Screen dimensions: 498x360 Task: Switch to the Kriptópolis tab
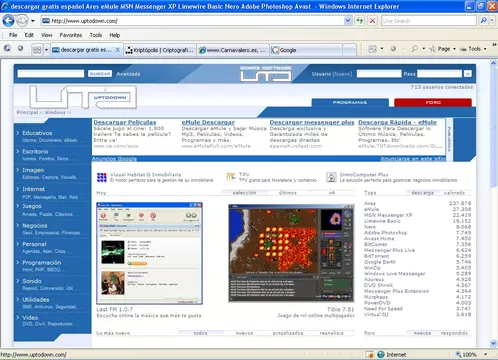click(x=160, y=50)
